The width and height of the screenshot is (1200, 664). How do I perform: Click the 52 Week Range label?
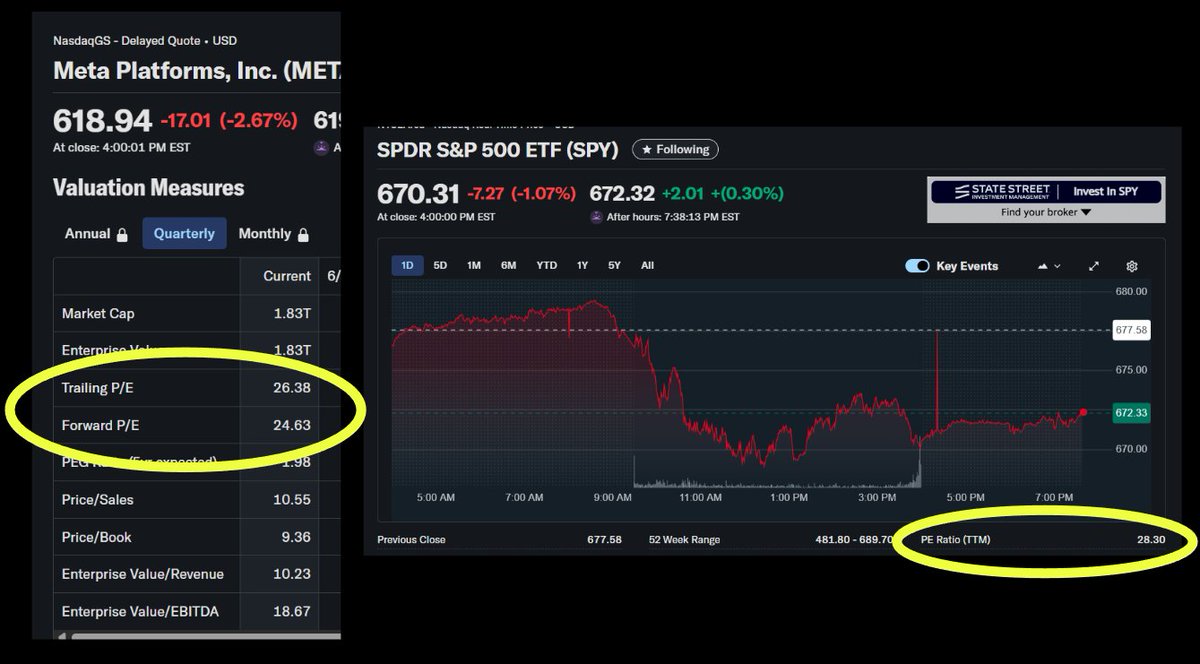[x=684, y=540]
